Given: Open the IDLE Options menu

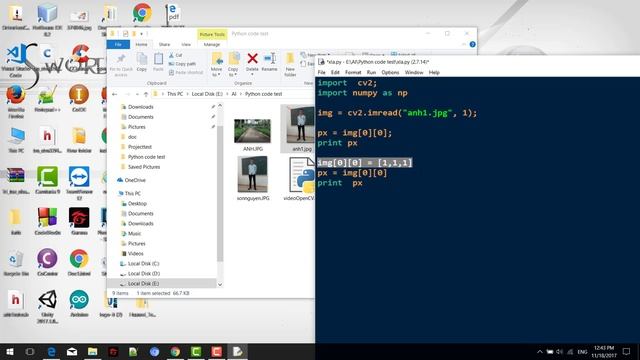Looking at the screenshot, I should click(x=390, y=72).
